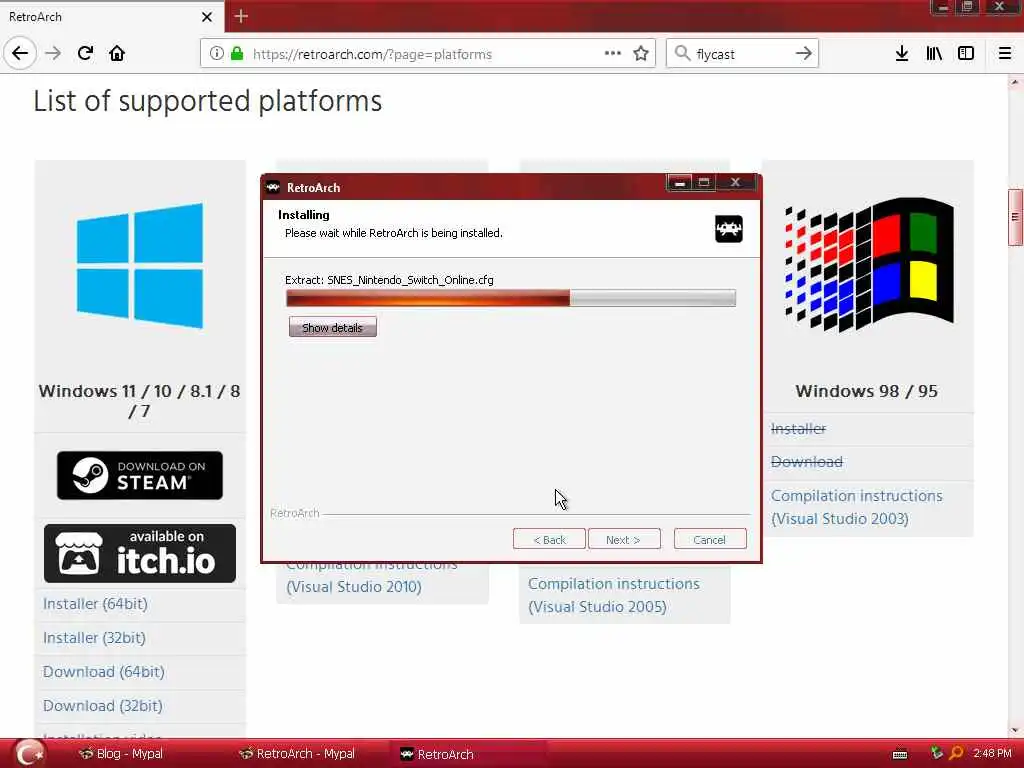The height and width of the screenshot is (768, 1024).
Task: Open the Download (64bit) link
Action: click(104, 672)
